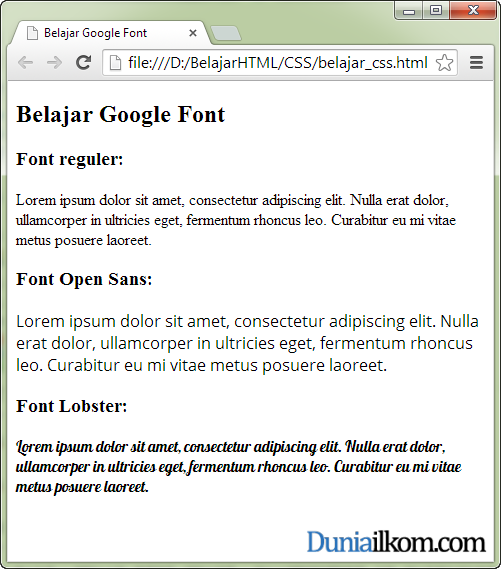Click the Belajar Google Font heading
Image resolution: width=501 pixels, height=569 pixels.
pos(120,115)
